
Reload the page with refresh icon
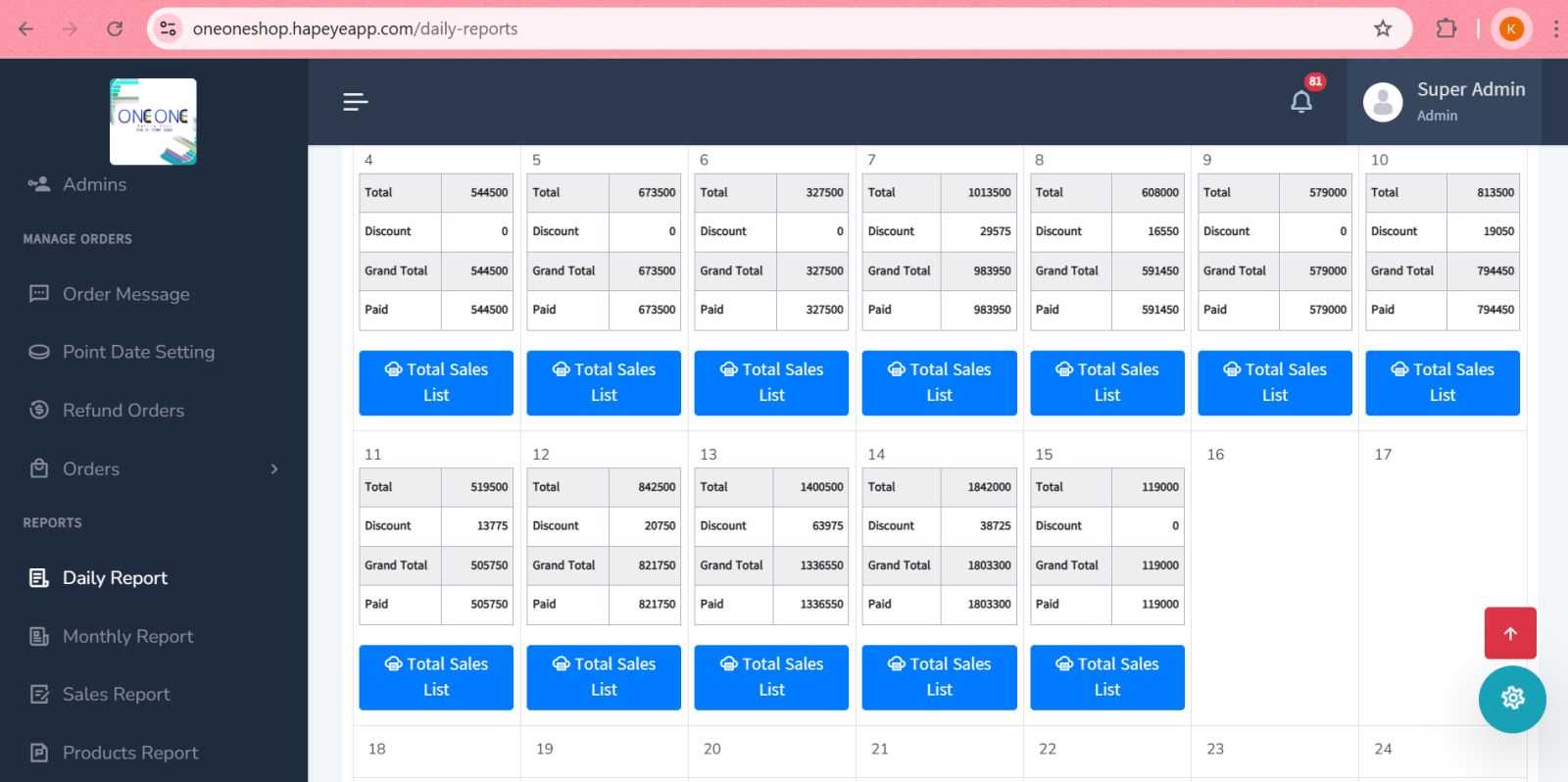(115, 28)
